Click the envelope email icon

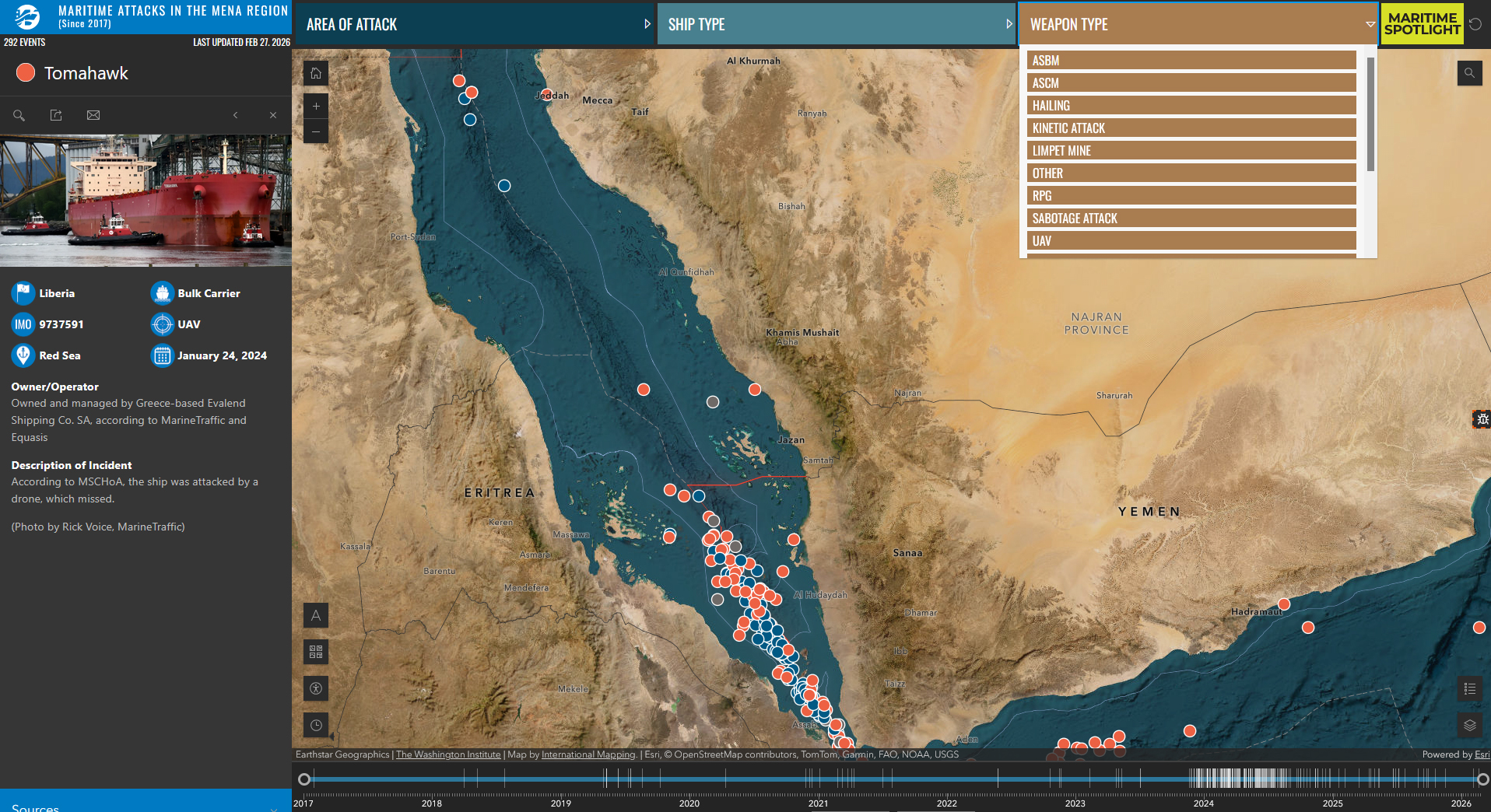[93, 115]
